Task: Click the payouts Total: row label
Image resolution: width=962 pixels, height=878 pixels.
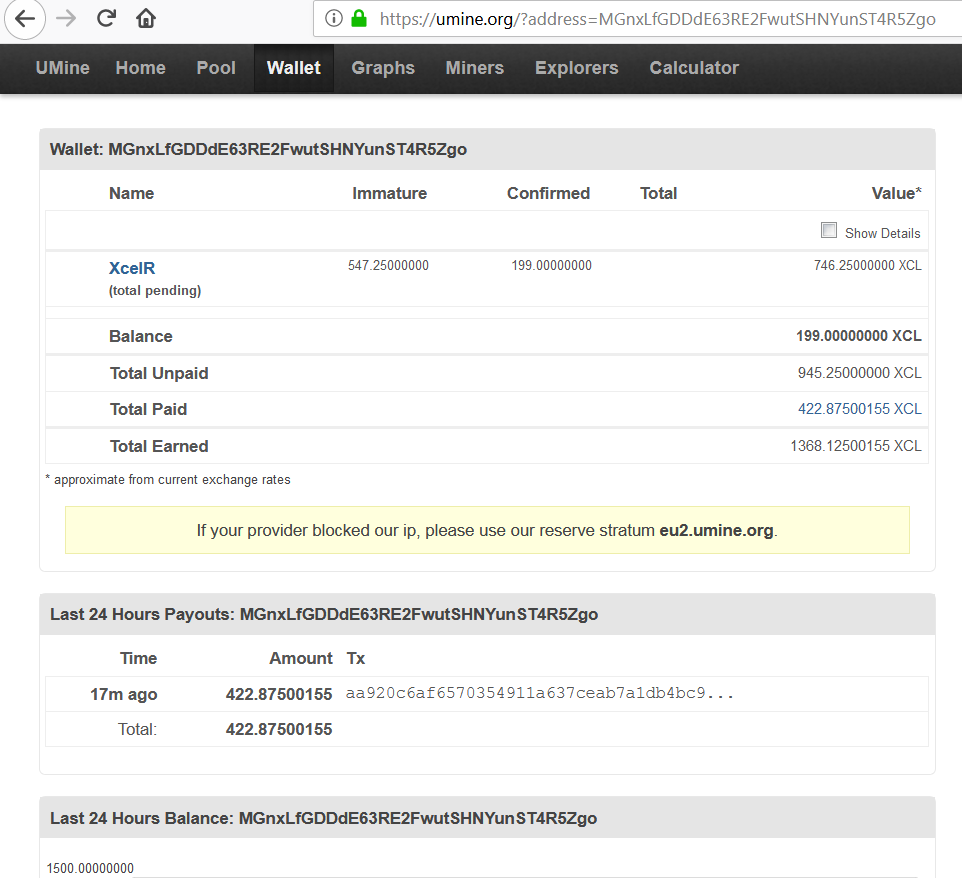Action: coord(137,730)
